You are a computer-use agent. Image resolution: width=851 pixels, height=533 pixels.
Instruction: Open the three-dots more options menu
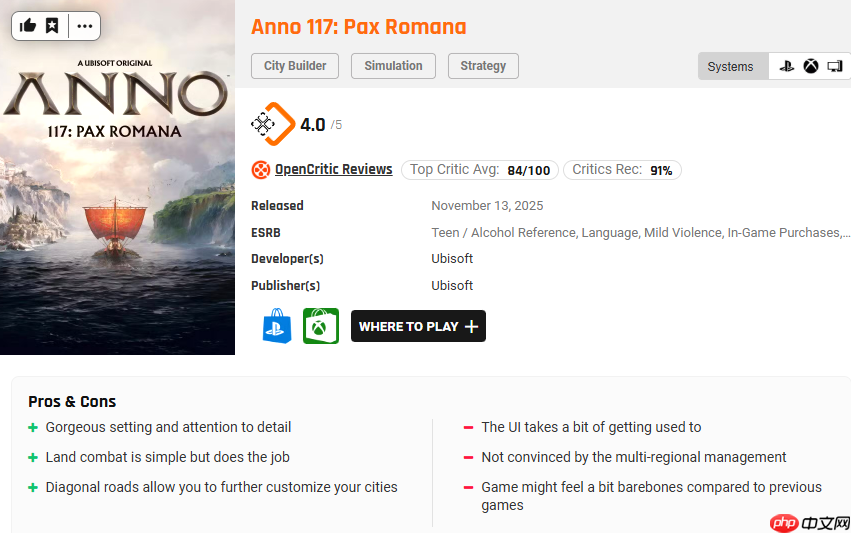tap(83, 26)
